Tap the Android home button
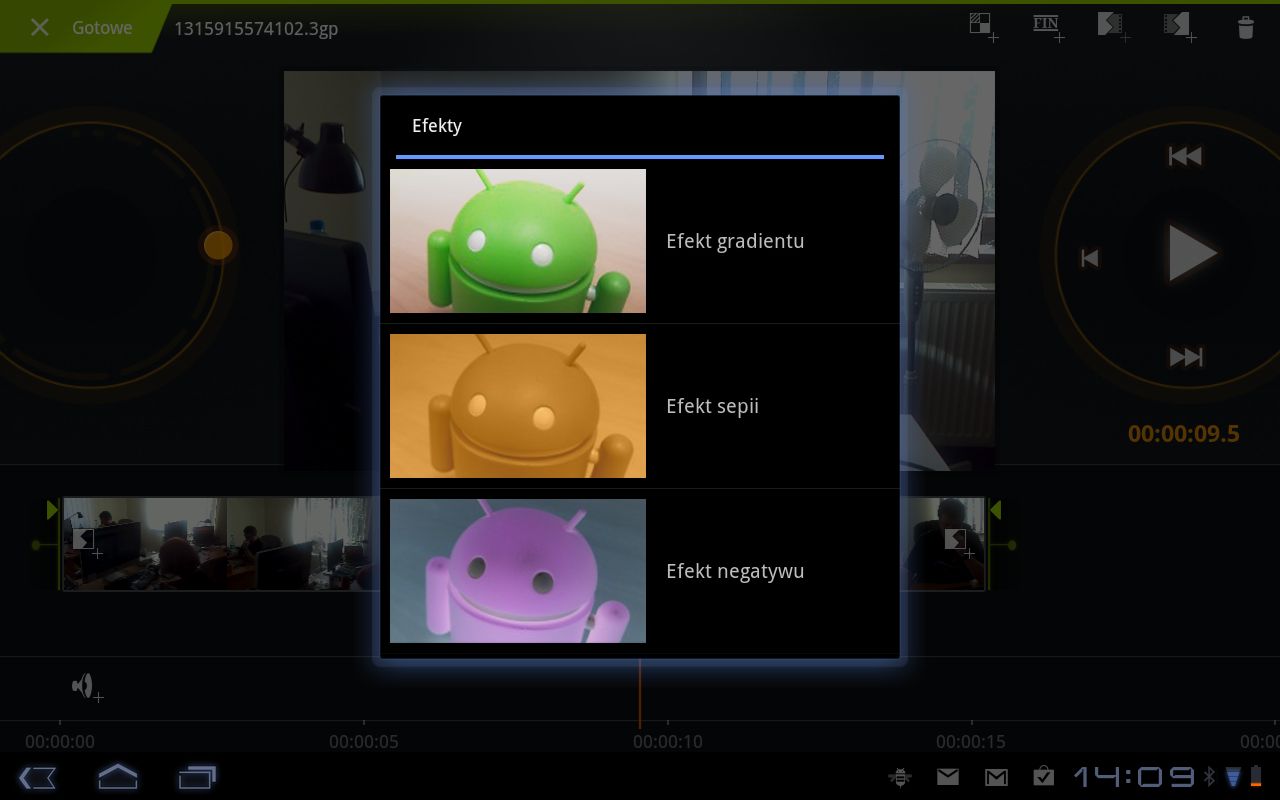This screenshot has width=1280, height=800. point(118,776)
